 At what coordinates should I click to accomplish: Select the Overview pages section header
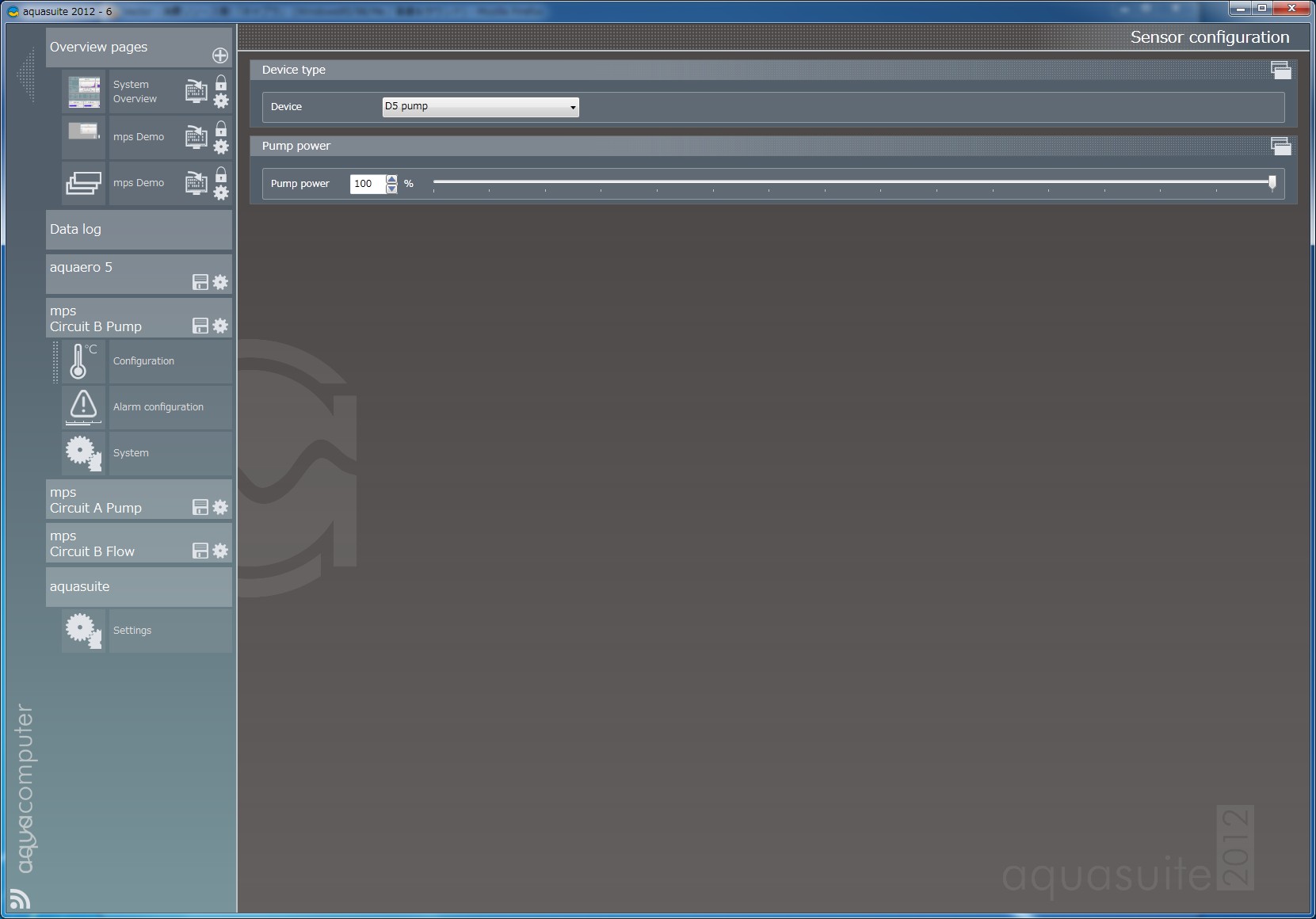139,48
